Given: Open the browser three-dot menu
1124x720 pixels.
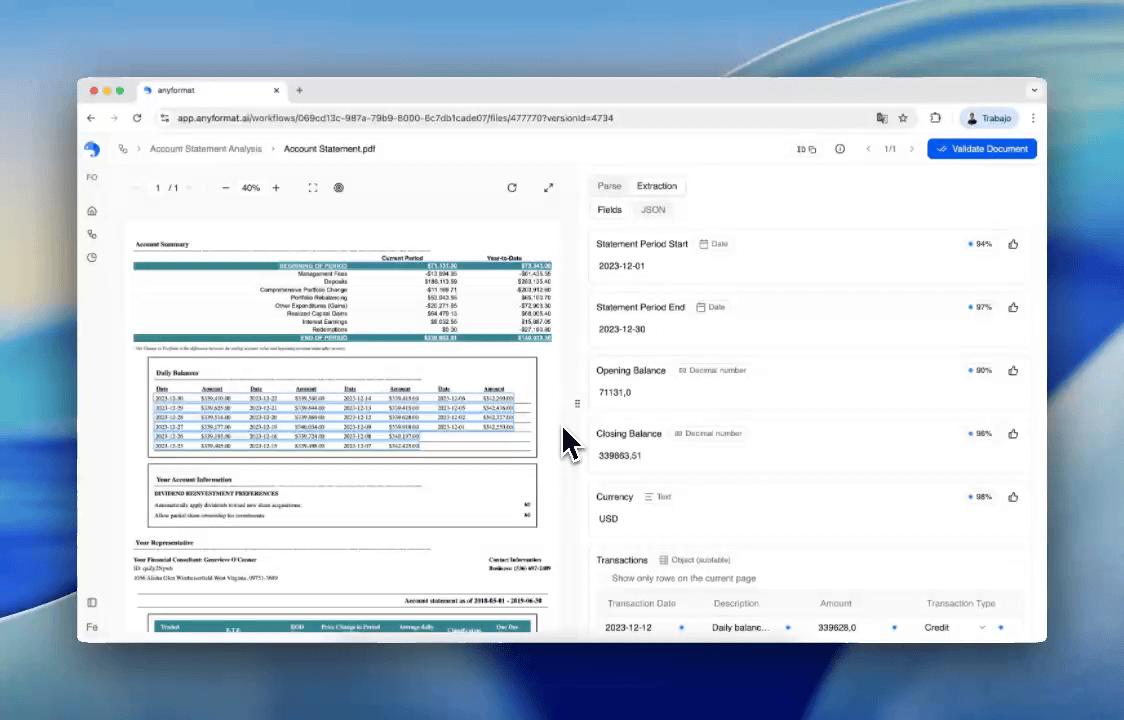Looking at the screenshot, I should click(x=1033, y=118).
